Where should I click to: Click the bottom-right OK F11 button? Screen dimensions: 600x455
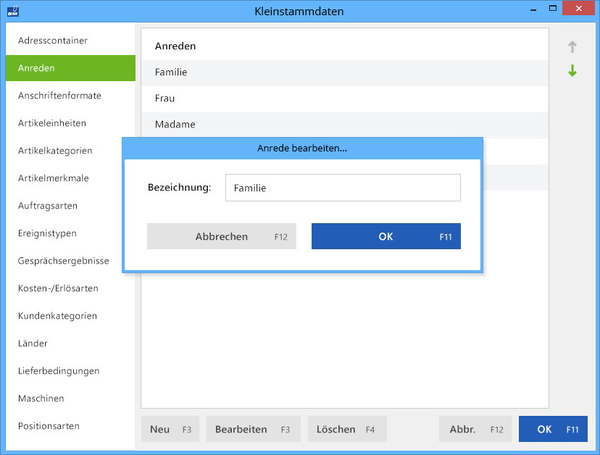click(553, 429)
